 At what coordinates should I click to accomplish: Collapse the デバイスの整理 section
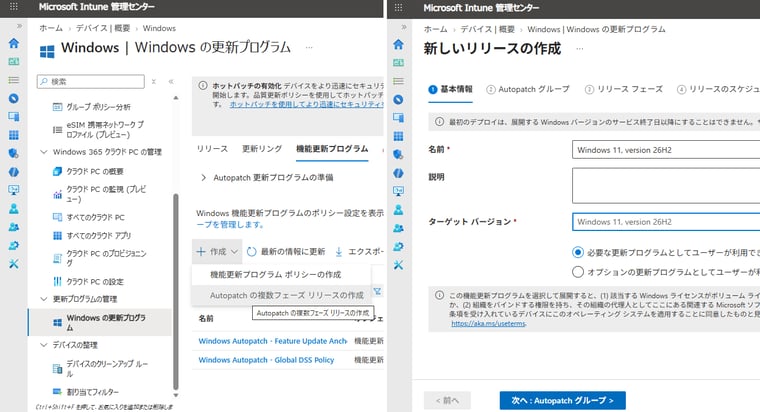tap(44, 345)
